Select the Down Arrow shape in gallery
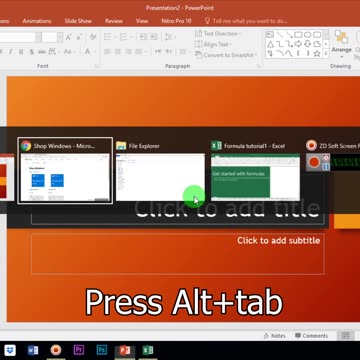 [308, 44]
